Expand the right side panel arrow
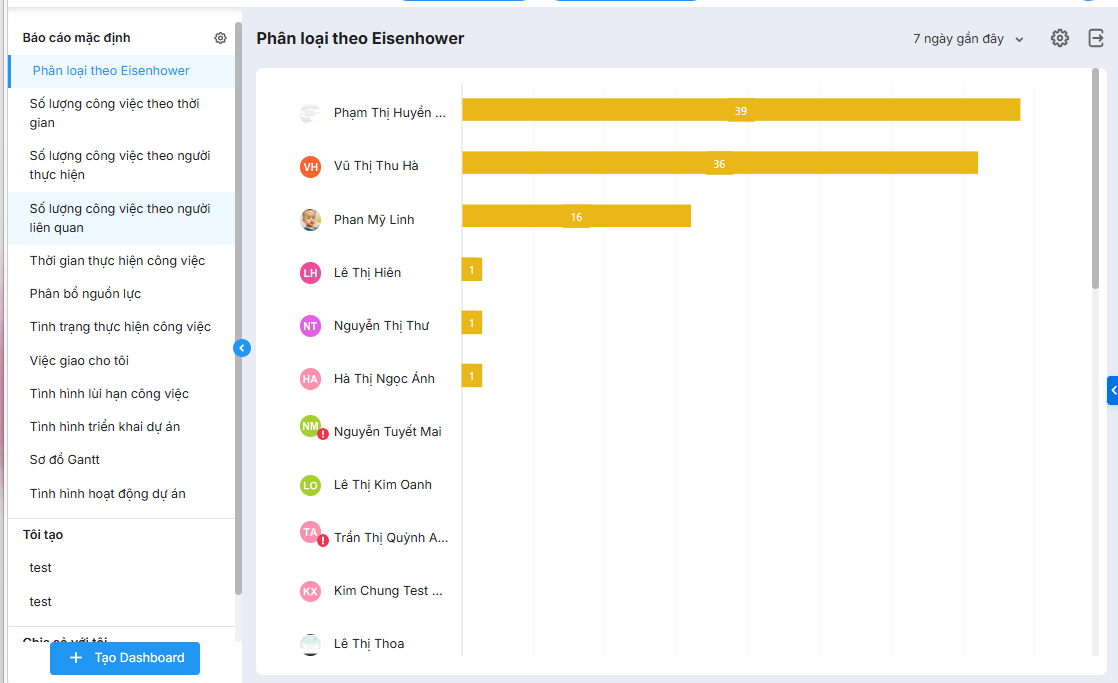Viewport: 1118px width, 683px height. (1112, 390)
